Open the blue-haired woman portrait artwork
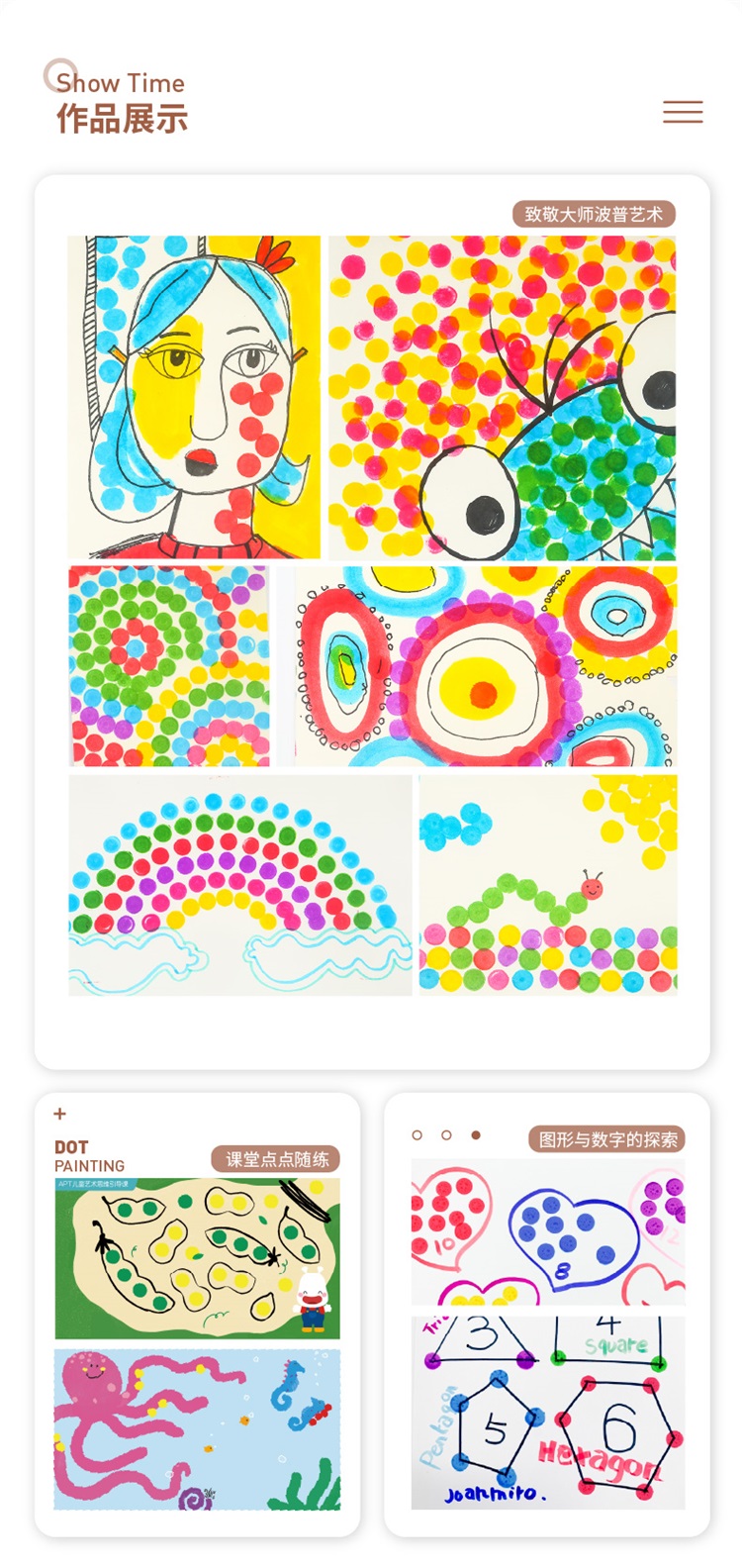 tap(194, 397)
